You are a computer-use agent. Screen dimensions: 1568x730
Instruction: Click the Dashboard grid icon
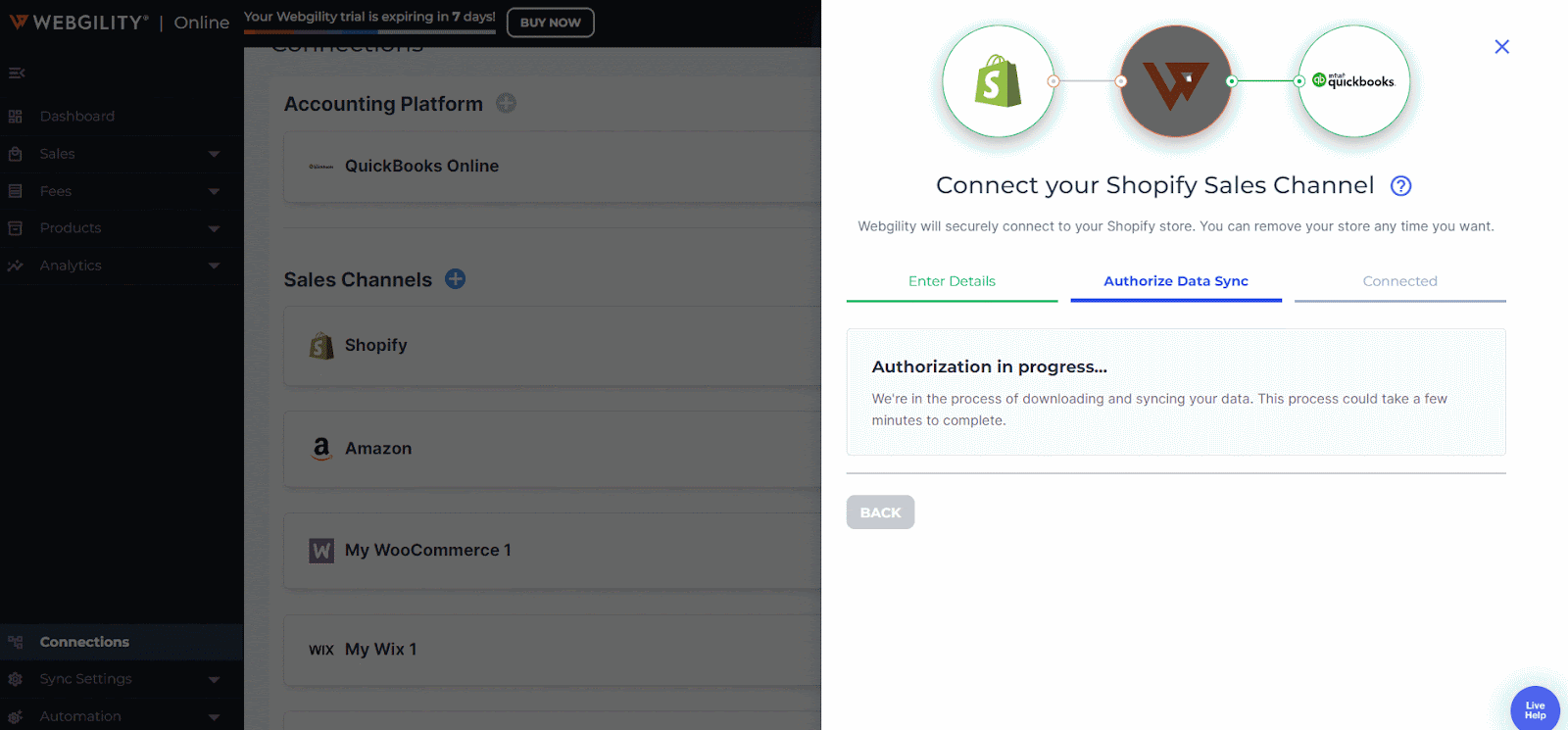pos(16,117)
